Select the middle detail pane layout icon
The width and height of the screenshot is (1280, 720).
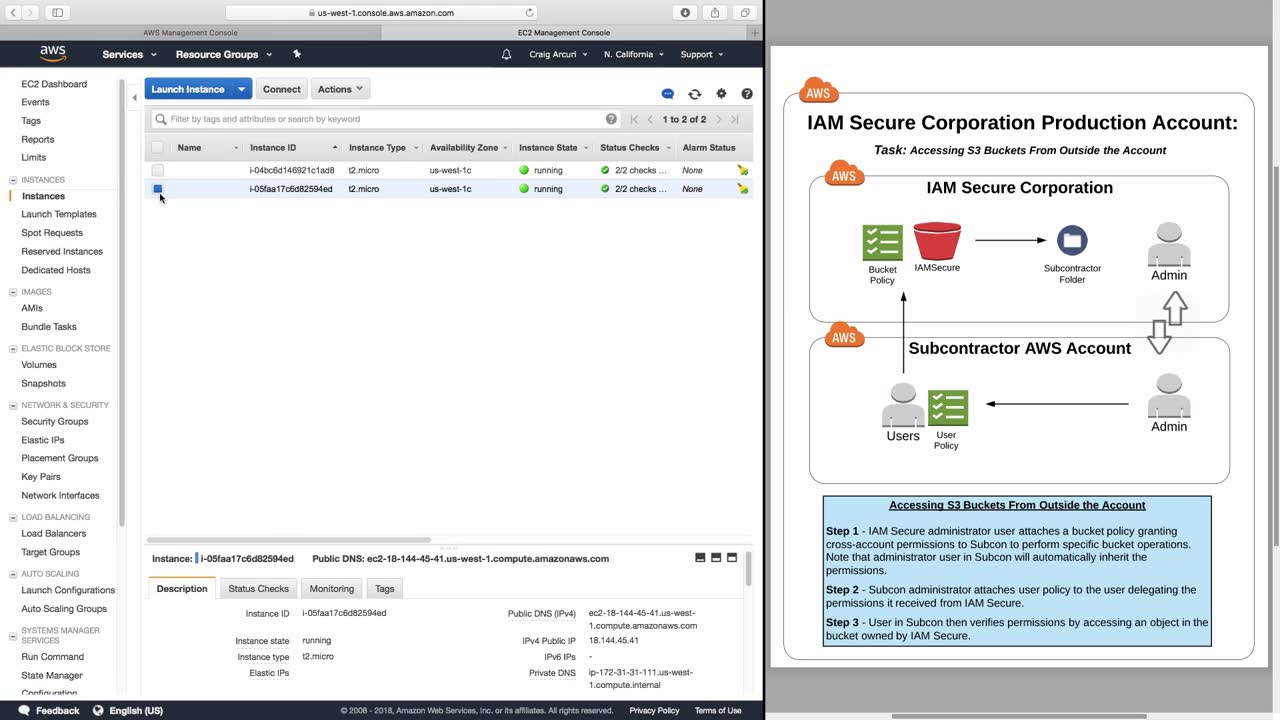[x=716, y=558]
